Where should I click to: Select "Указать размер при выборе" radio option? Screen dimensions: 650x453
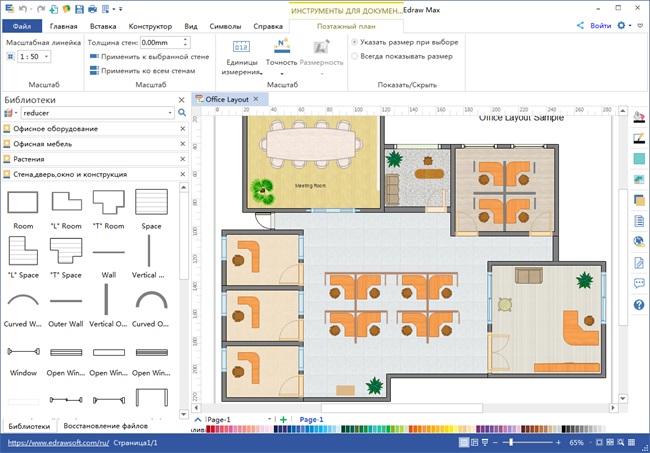(355, 42)
